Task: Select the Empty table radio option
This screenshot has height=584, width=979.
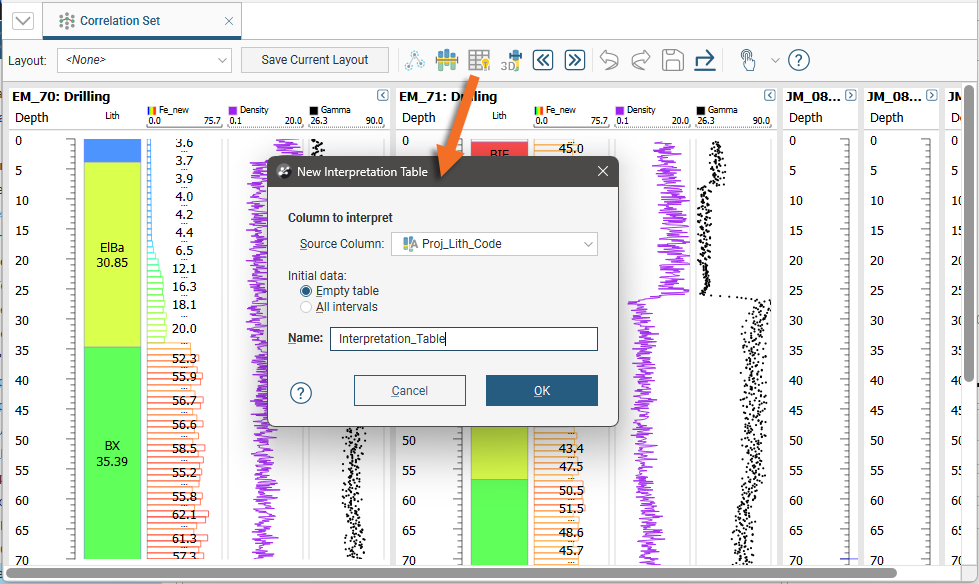Action: 307,291
